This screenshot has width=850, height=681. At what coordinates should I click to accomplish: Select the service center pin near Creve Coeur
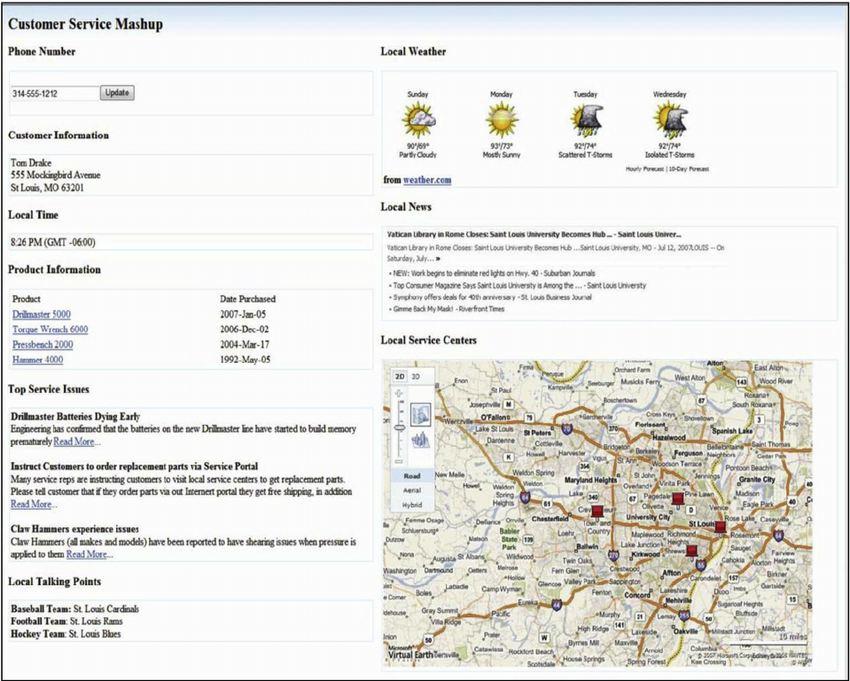pyautogui.click(x=597, y=511)
